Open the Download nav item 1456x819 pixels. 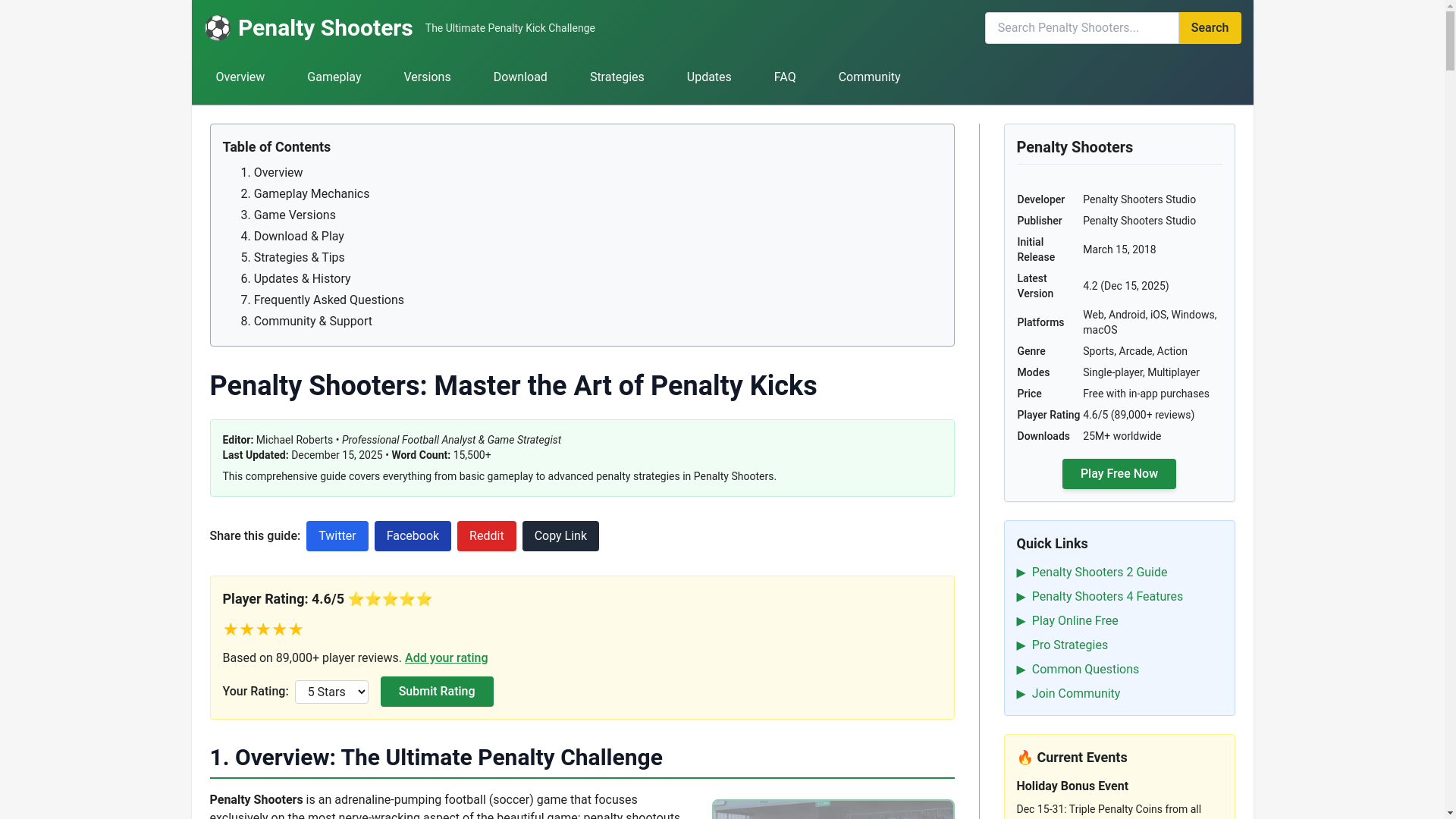(x=520, y=77)
